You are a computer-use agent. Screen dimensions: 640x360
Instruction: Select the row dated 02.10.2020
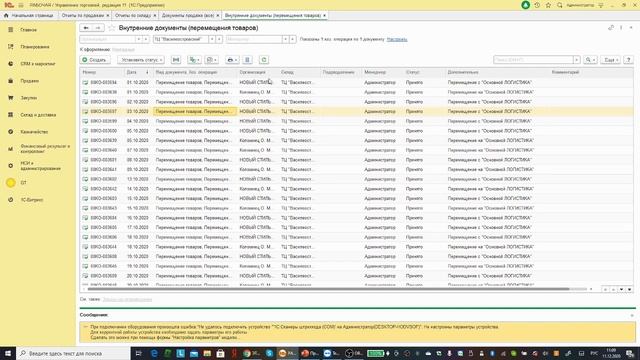(x=356, y=102)
